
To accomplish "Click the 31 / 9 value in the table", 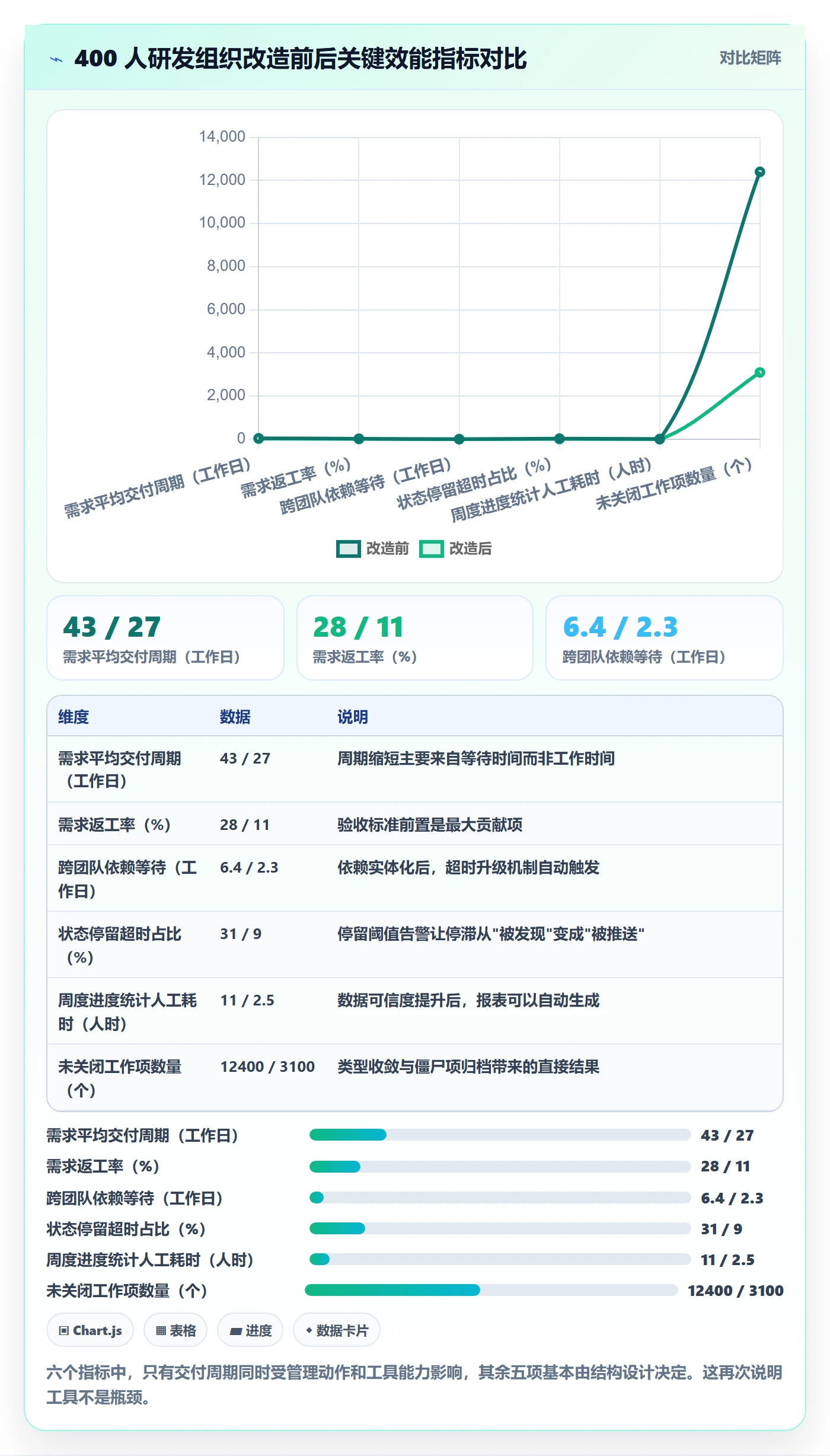I will [241, 934].
